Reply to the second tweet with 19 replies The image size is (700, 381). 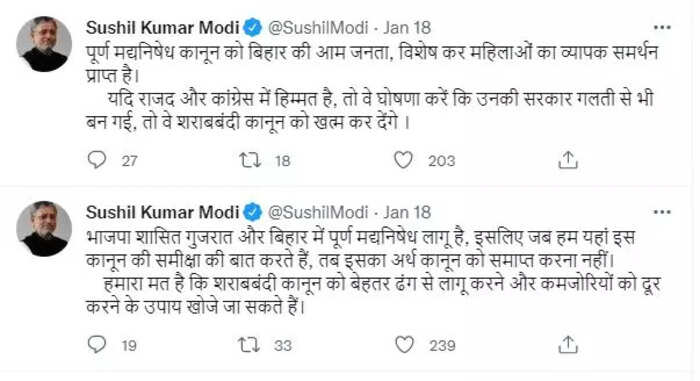tap(97, 344)
